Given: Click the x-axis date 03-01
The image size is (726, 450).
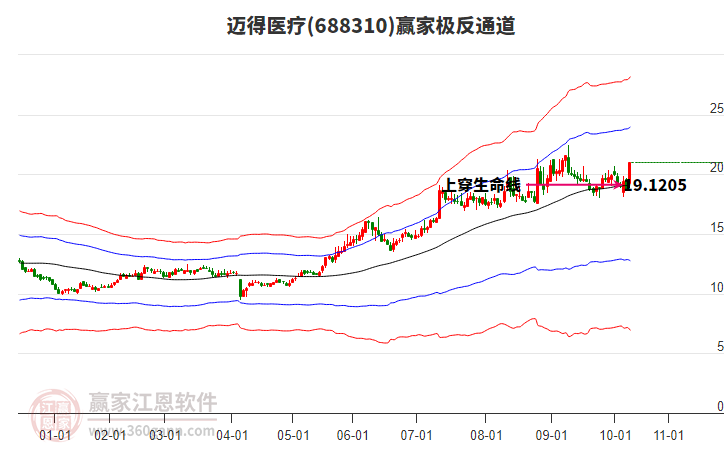Looking at the screenshot, I should pyautogui.click(x=165, y=435).
